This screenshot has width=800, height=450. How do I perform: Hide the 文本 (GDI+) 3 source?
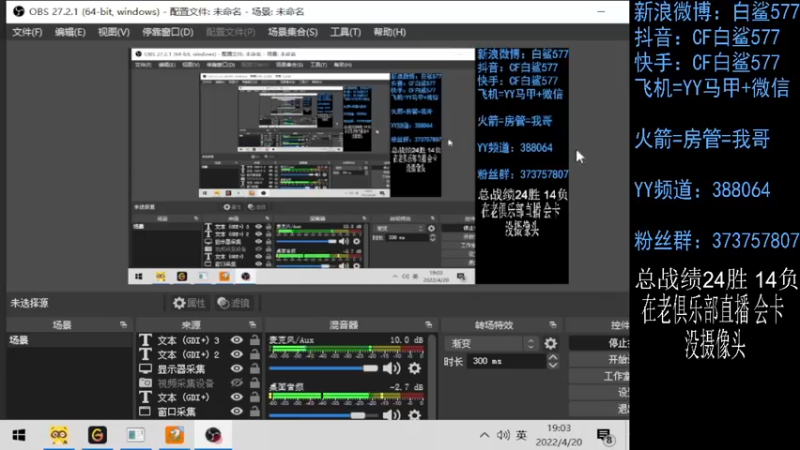[236, 340]
